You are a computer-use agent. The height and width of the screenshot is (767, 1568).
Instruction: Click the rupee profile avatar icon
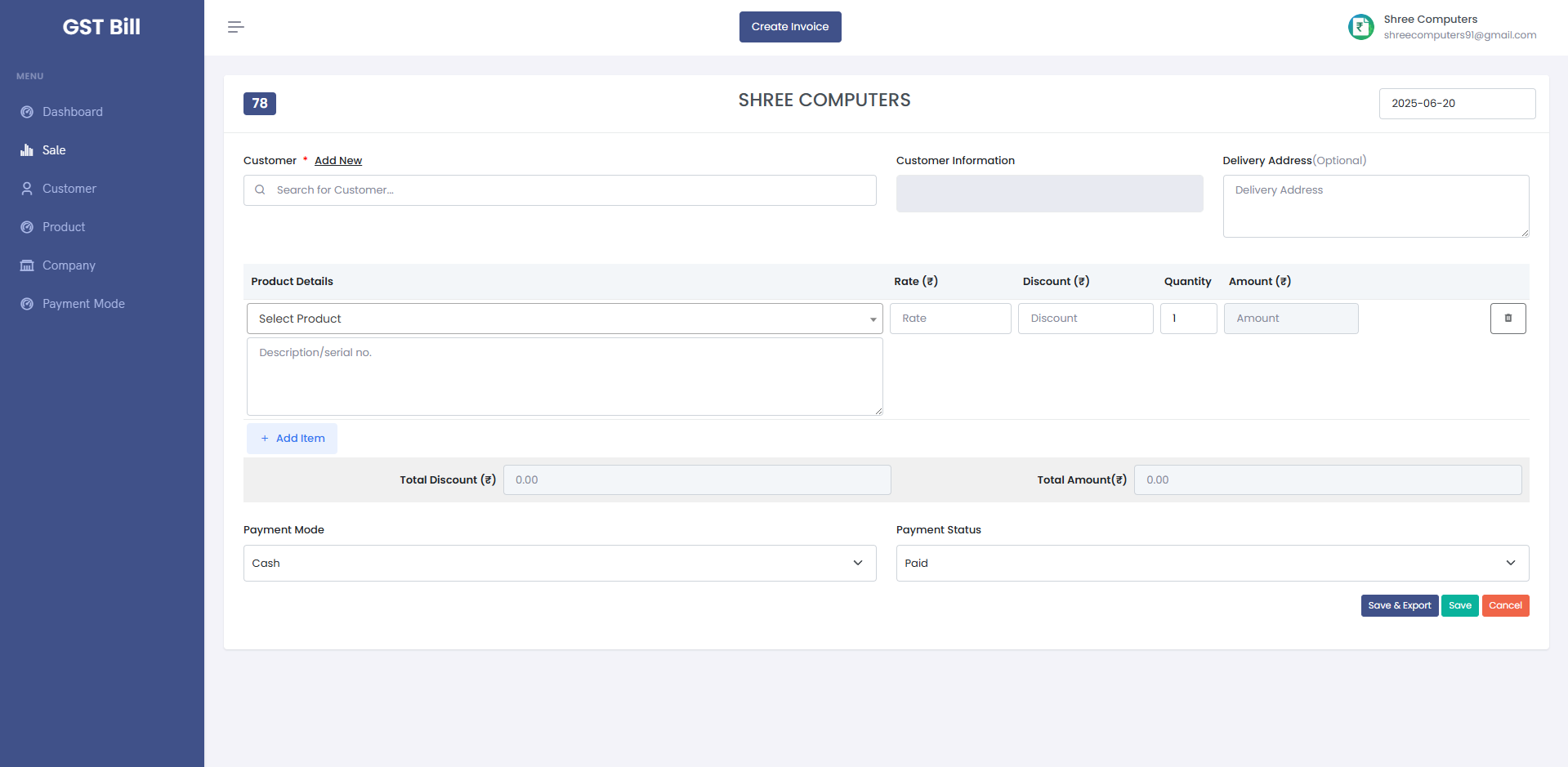click(1360, 27)
